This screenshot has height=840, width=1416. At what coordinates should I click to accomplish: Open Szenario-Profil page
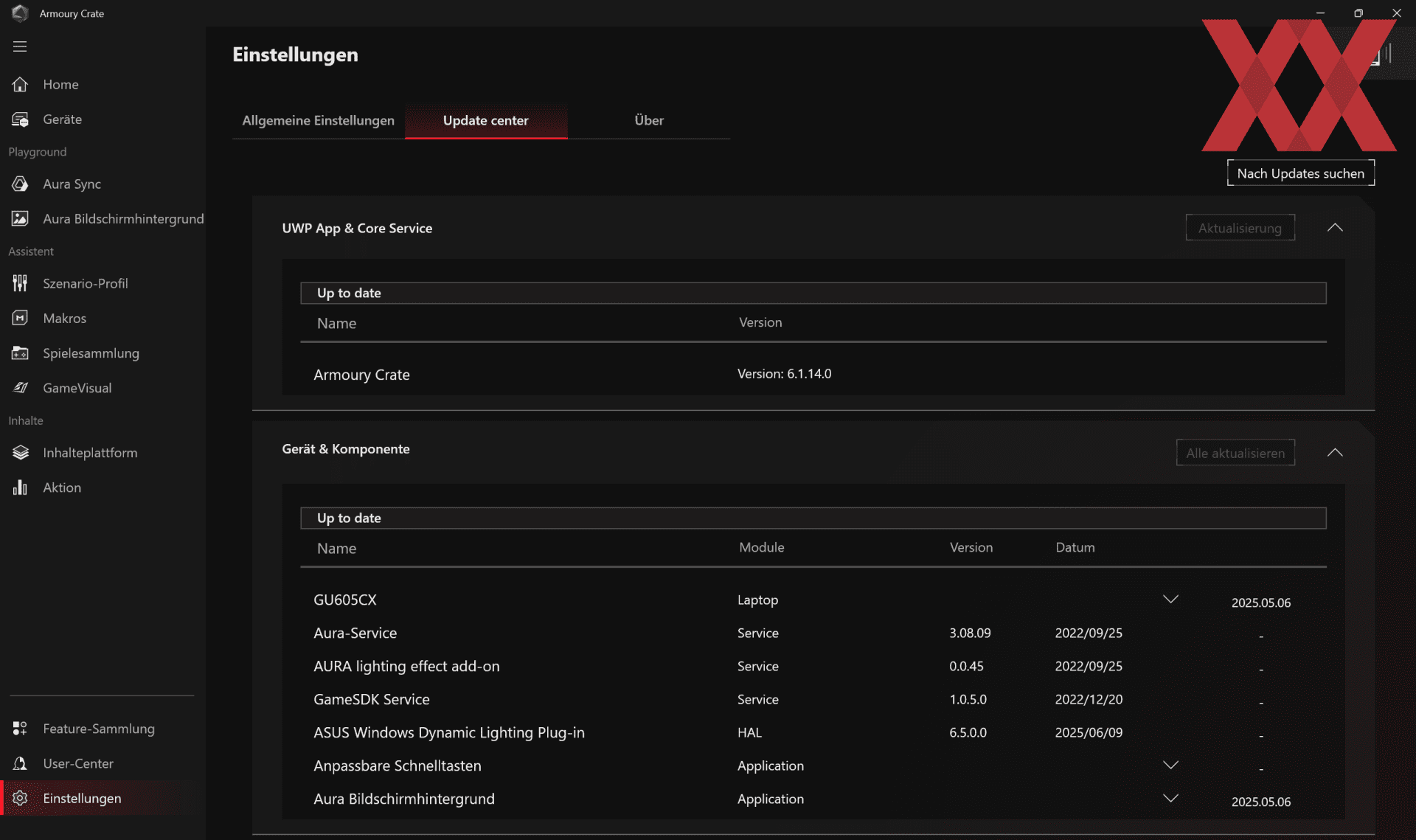[85, 283]
